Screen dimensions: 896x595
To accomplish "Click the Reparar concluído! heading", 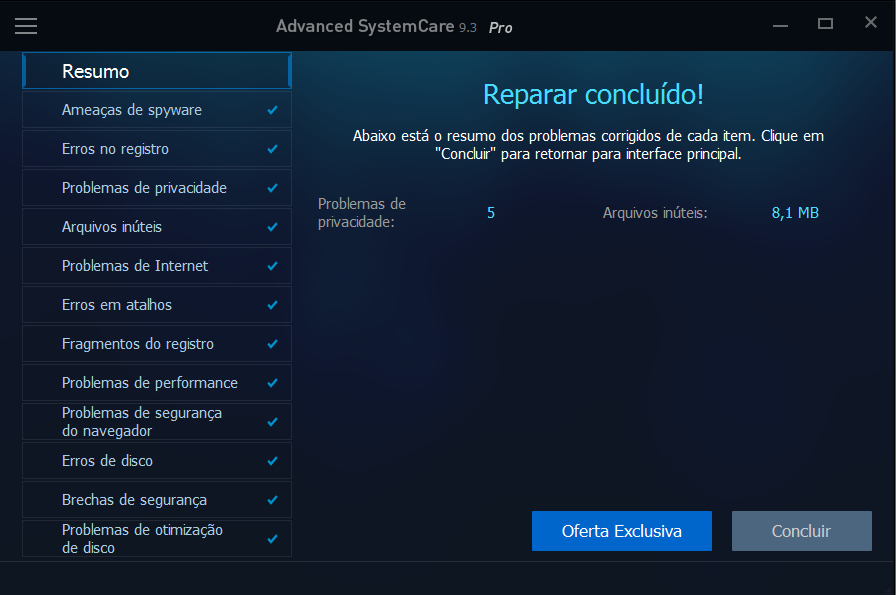I will (593, 94).
